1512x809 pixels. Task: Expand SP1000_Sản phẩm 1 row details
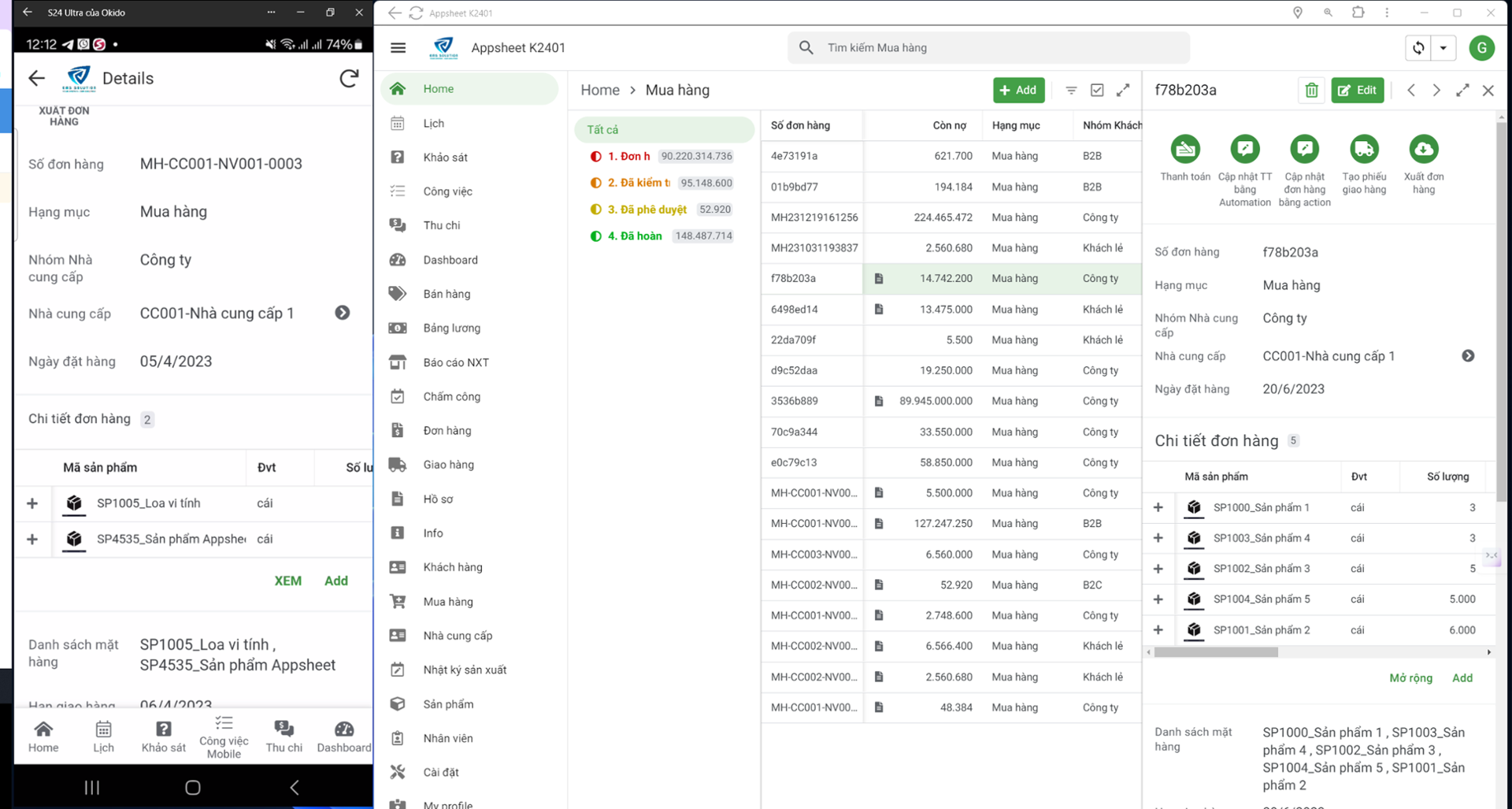click(1158, 507)
